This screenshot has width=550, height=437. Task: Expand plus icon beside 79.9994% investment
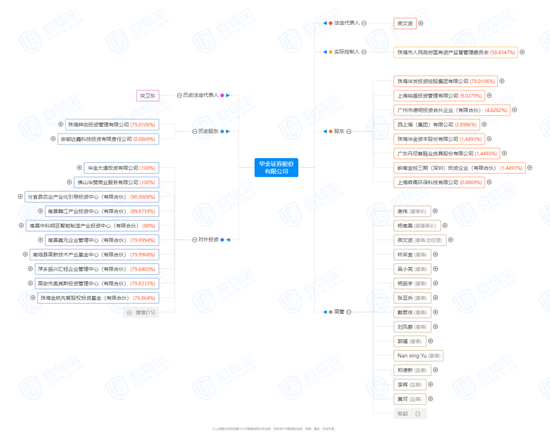click(40, 240)
